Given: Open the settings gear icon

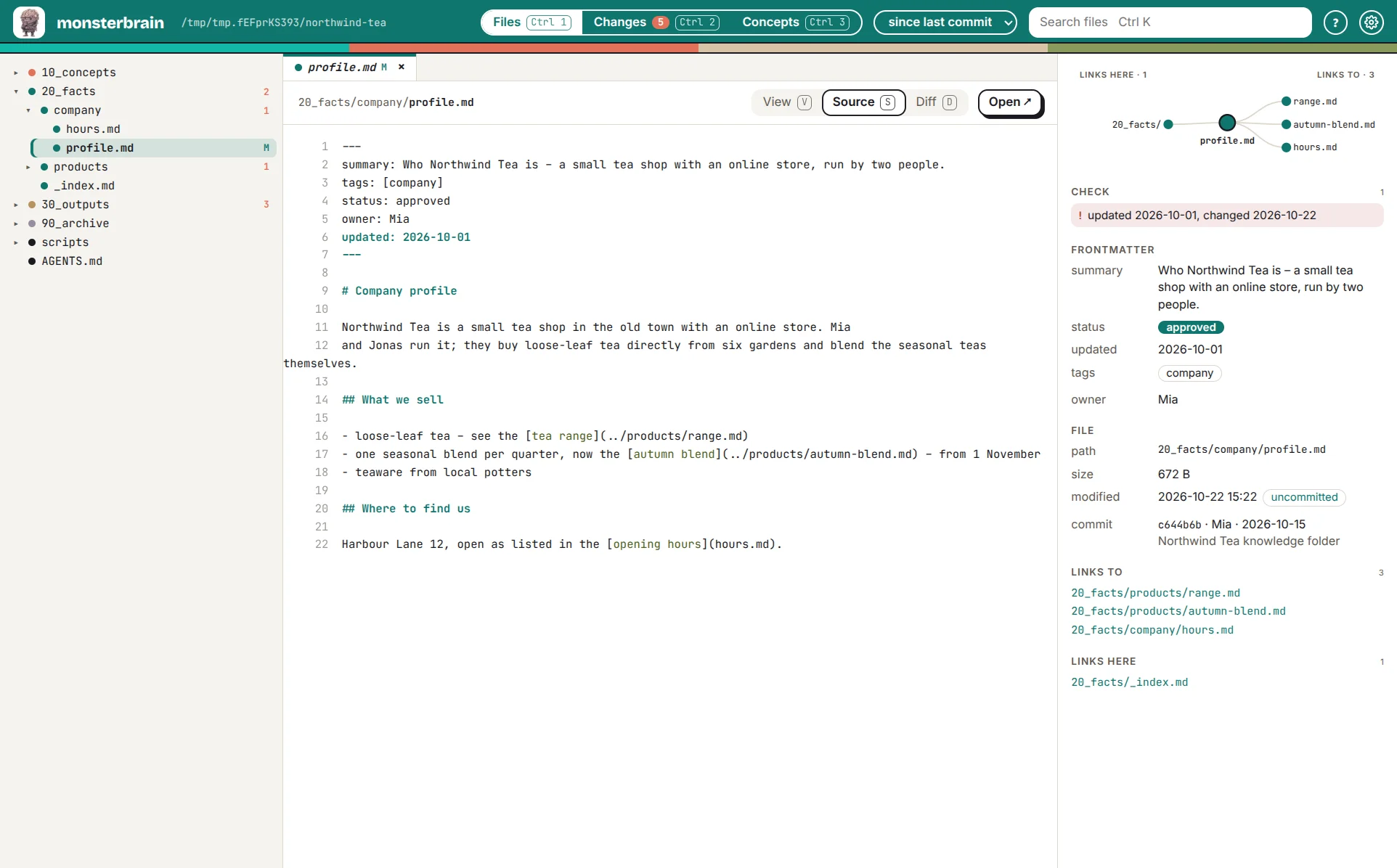Looking at the screenshot, I should [x=1371, y=22].
